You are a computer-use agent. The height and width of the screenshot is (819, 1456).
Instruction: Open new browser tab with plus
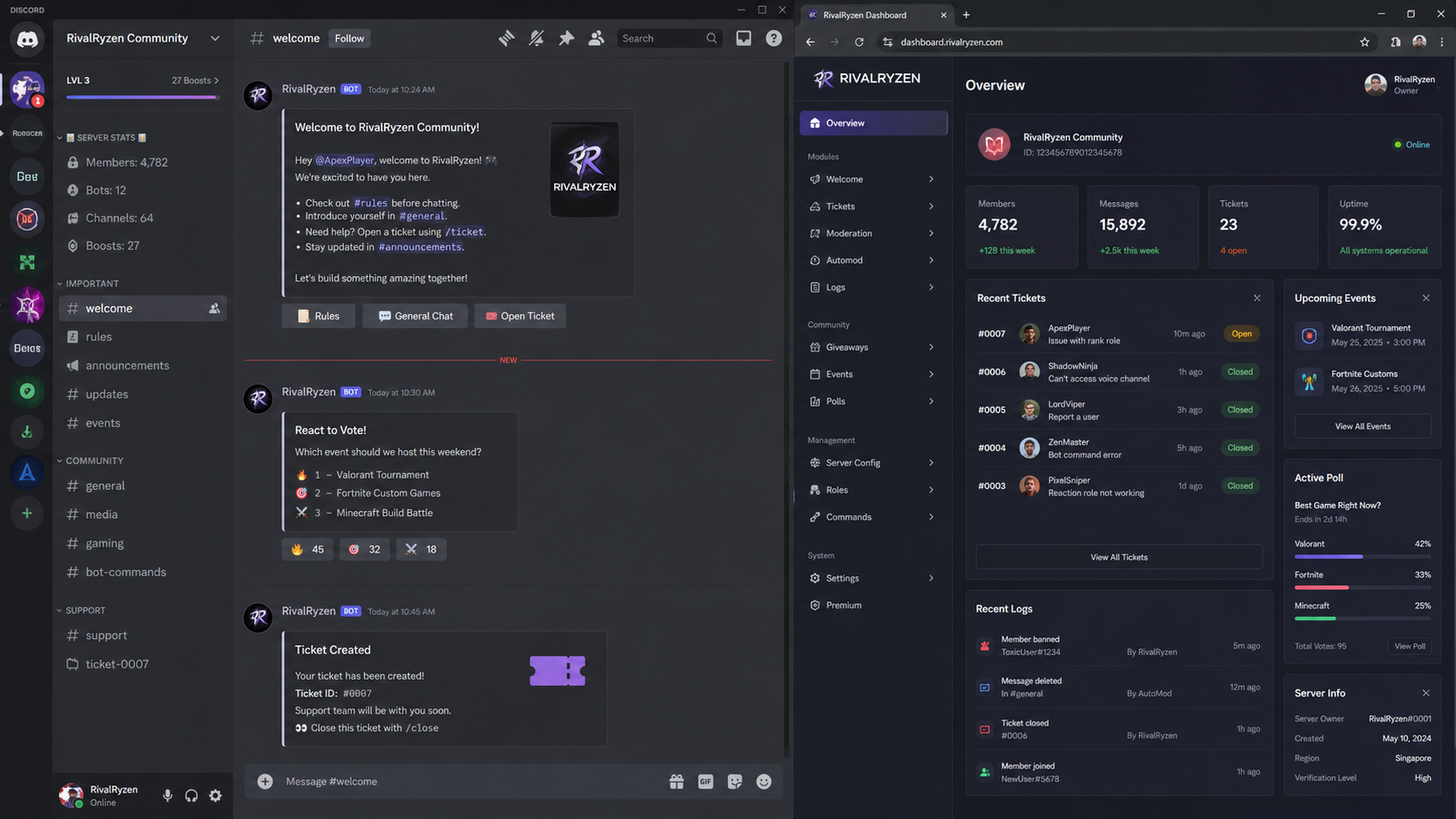pos(967,15)
